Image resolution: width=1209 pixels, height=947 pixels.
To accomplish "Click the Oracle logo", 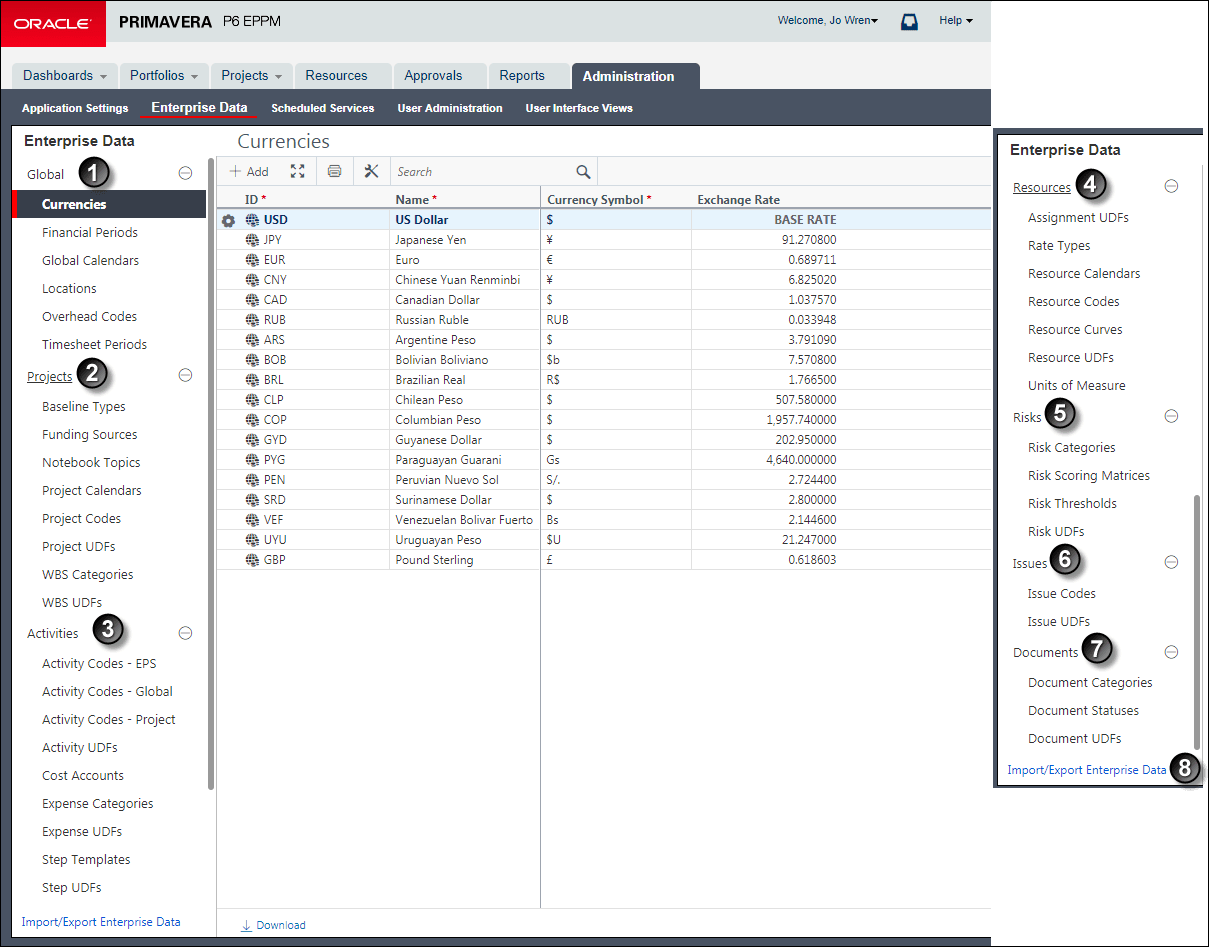I will 53,23.
